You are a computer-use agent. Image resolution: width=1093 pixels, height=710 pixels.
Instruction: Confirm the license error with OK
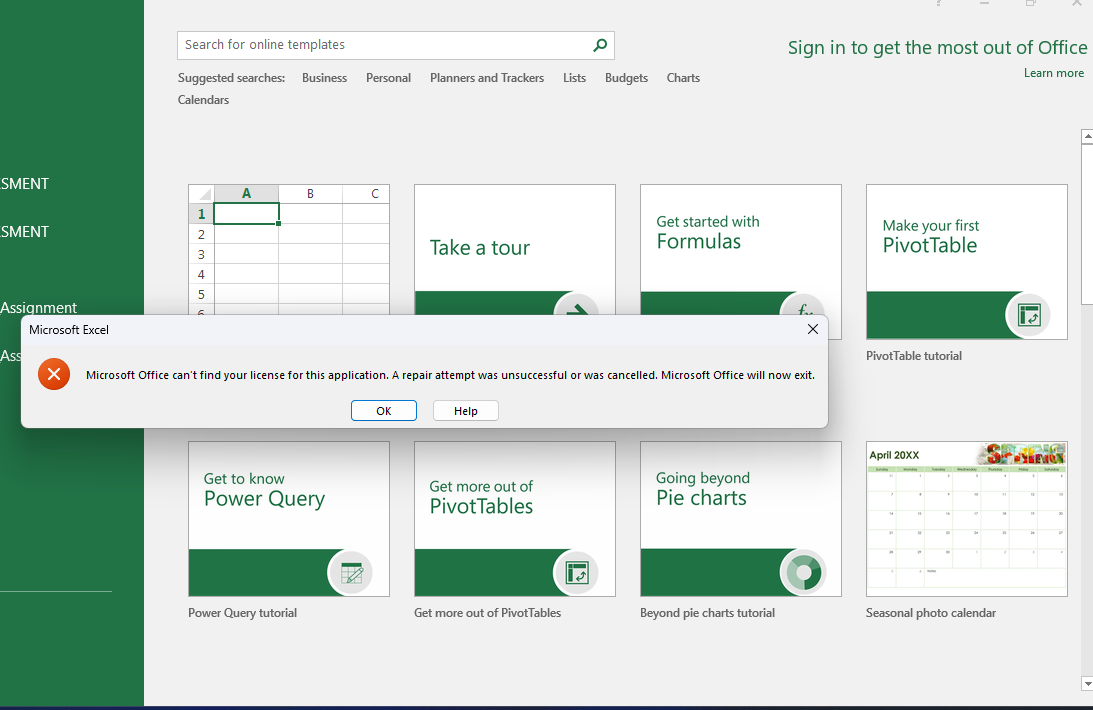383,411
